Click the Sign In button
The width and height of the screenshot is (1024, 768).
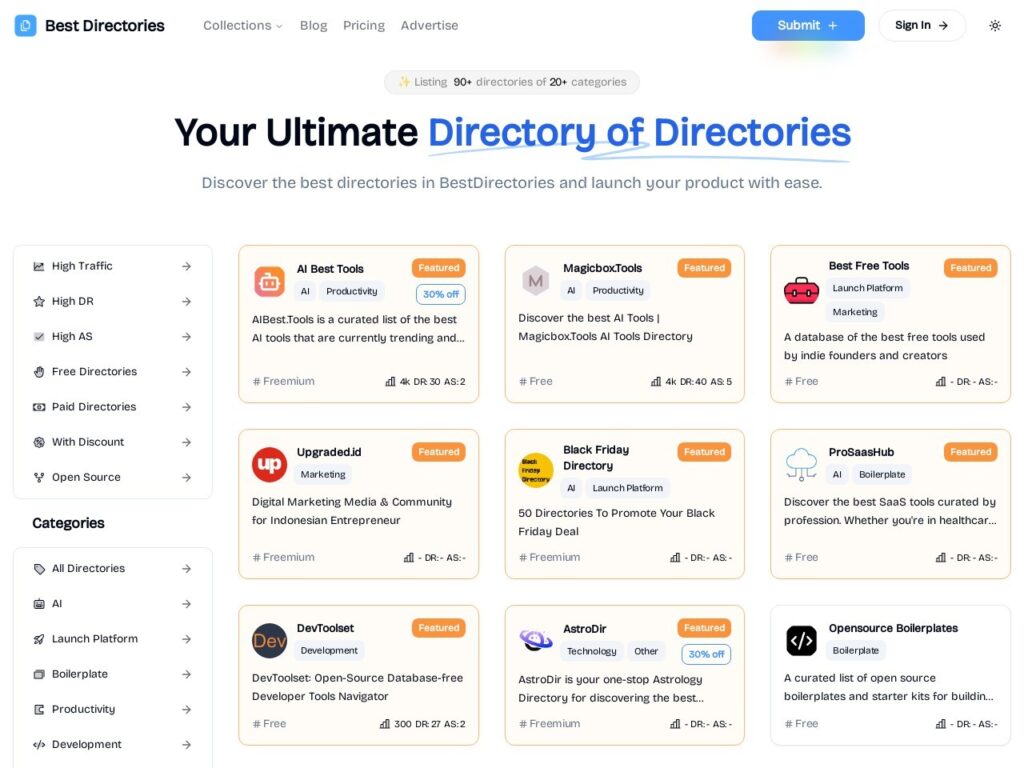(921, 25)
